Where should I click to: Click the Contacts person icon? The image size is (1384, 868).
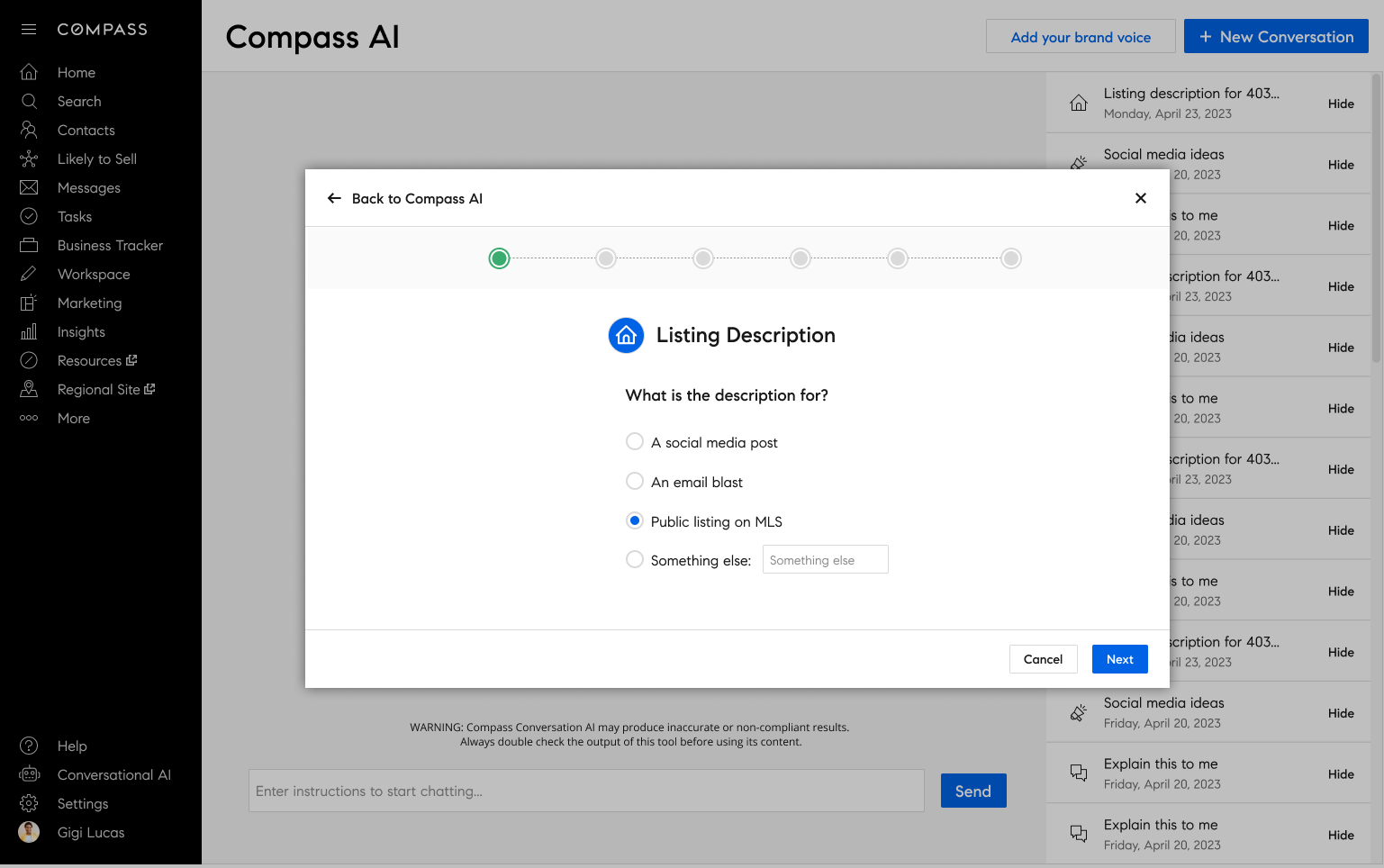29,130
